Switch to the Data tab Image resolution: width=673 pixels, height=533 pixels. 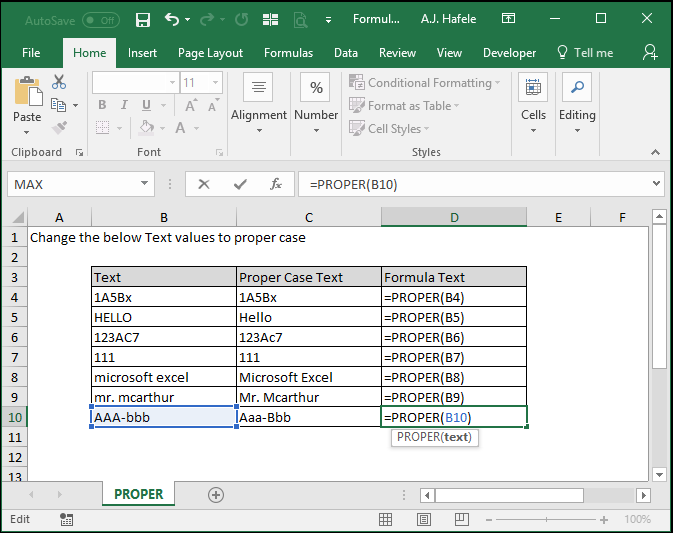tap(346, 53)
